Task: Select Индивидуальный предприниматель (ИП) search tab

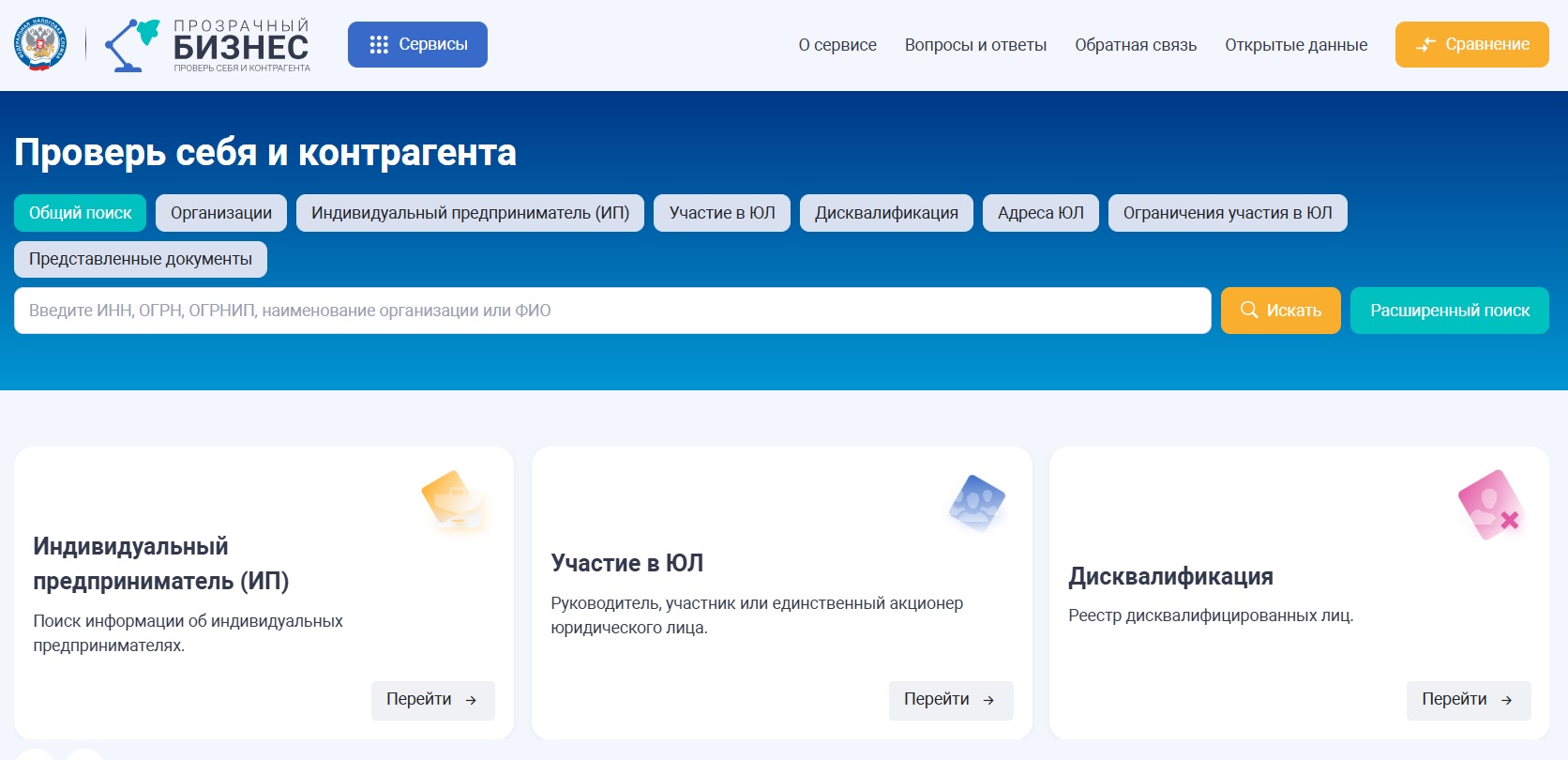Action: tap(470, 213)
